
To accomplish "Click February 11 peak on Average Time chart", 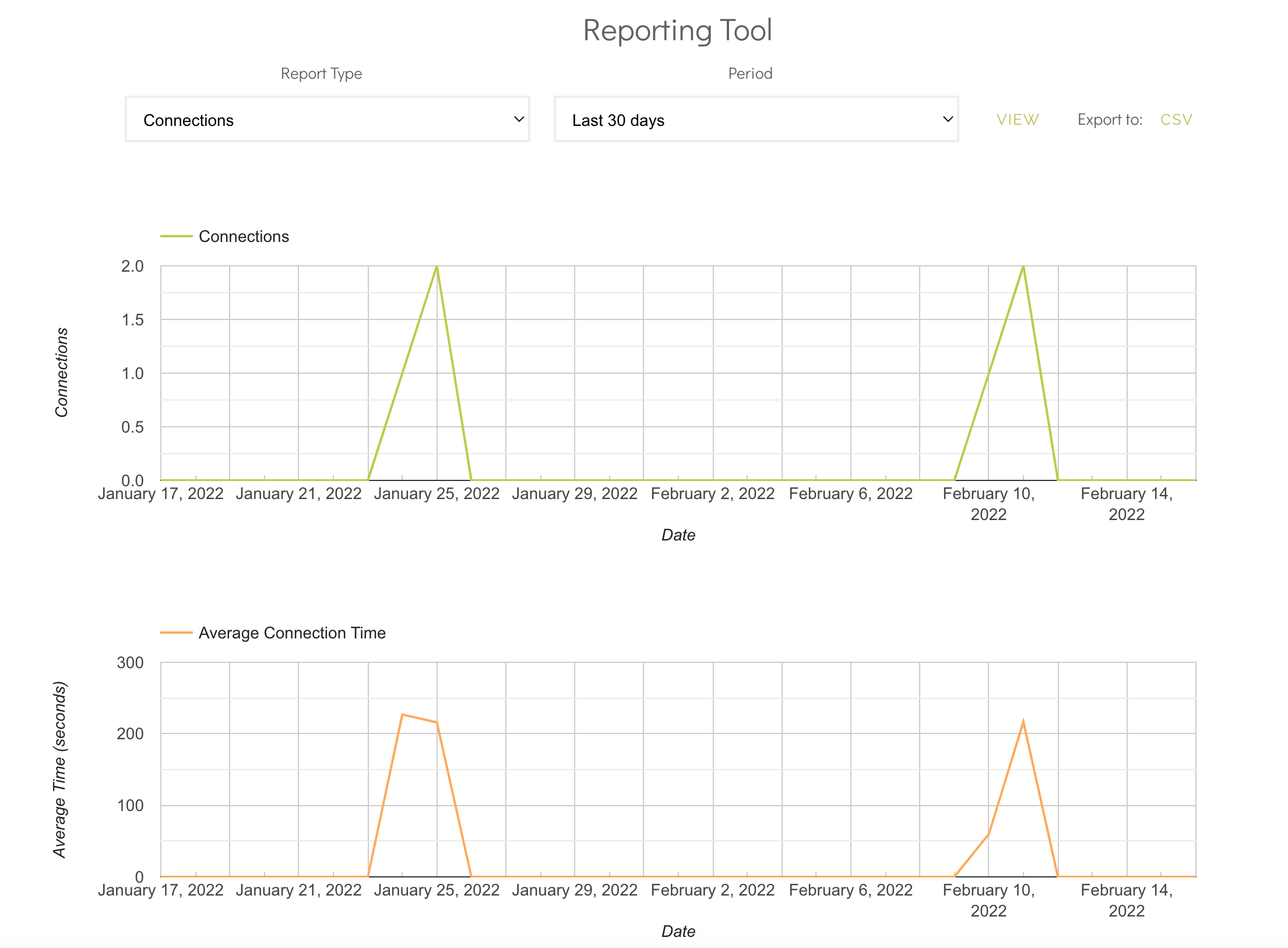I will click(1023, 722).
